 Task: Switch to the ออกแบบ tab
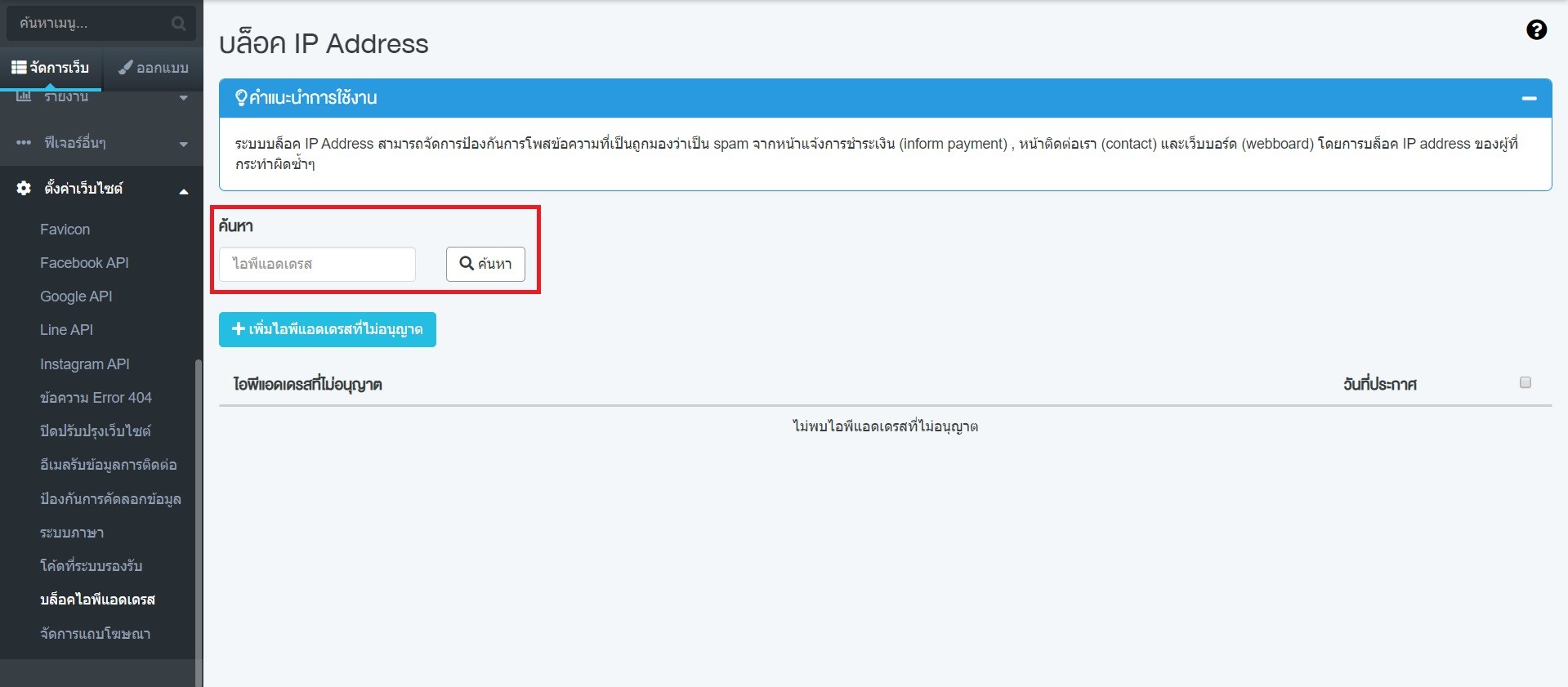(x=153, y=68)
